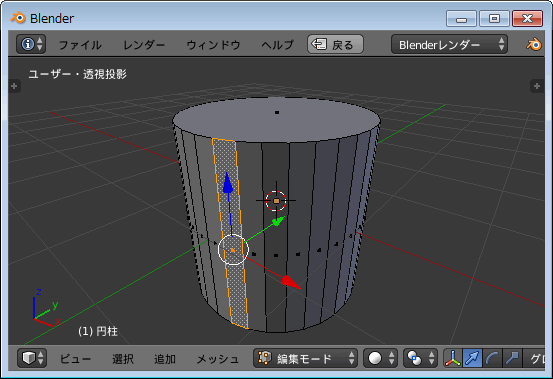Click the Blender logo icon in header

tap(534, 44)
